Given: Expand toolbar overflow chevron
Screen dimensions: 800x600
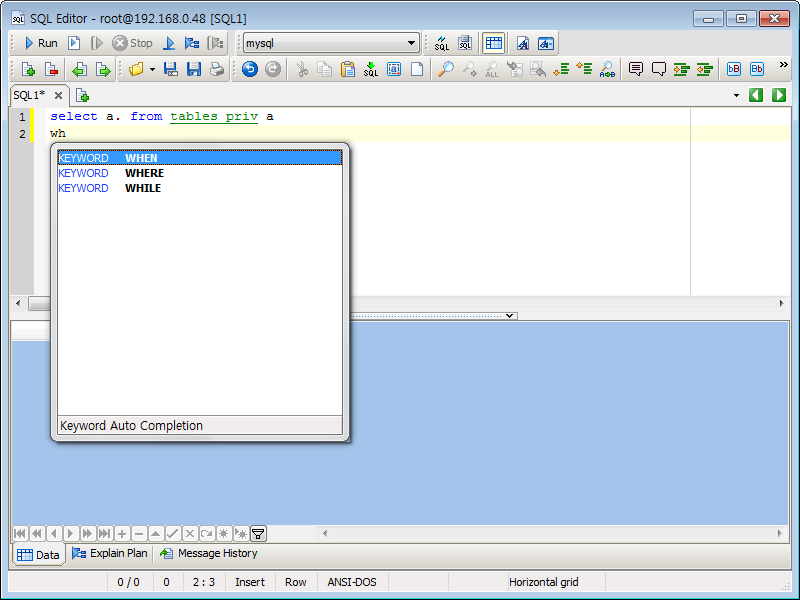Looking at the screenshot, I should point(783,65).
